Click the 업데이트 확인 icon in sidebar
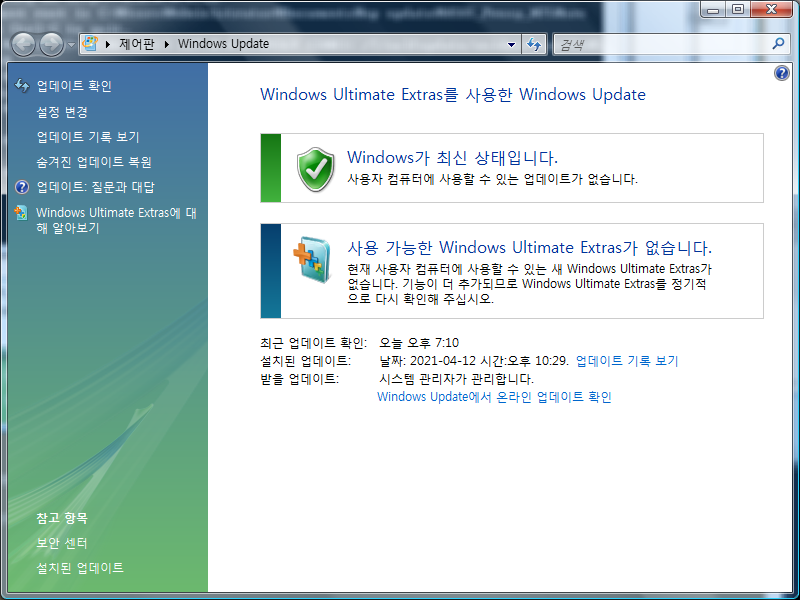This screenshot has width=800, height=600. tap(22, 85)
